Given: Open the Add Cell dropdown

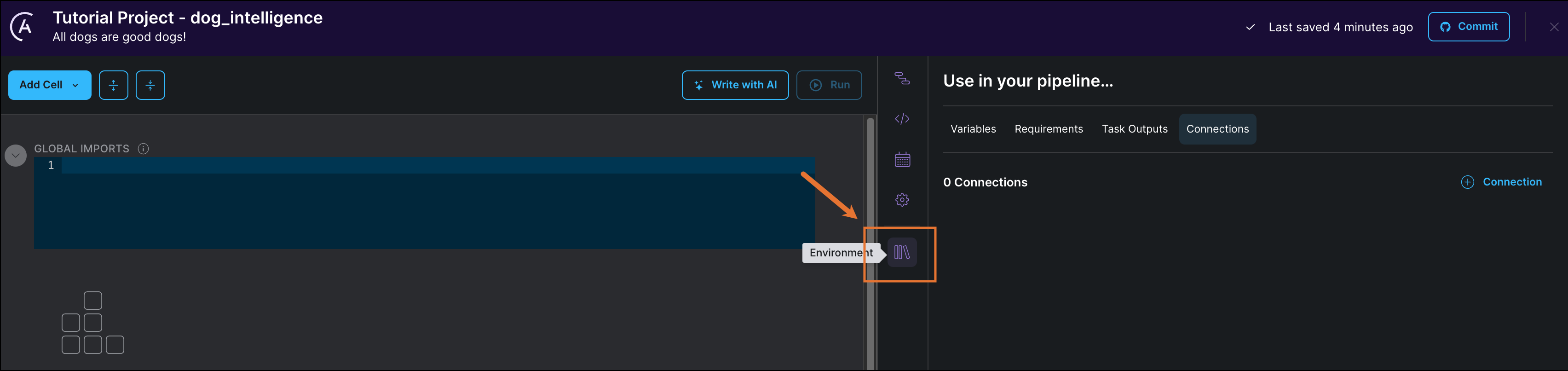Looking at the screenshot, I should pos(49,85).
